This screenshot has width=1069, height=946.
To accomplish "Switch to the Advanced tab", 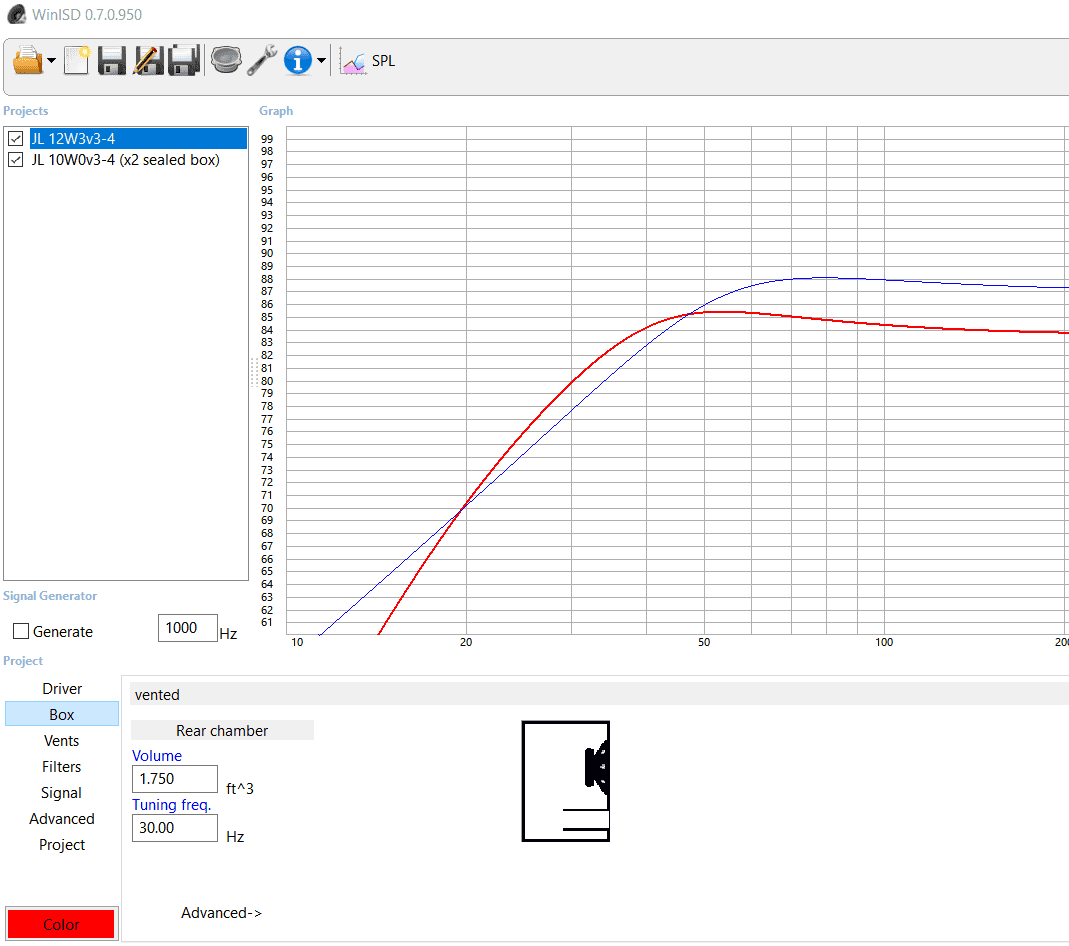I will [x=62, y=819].
